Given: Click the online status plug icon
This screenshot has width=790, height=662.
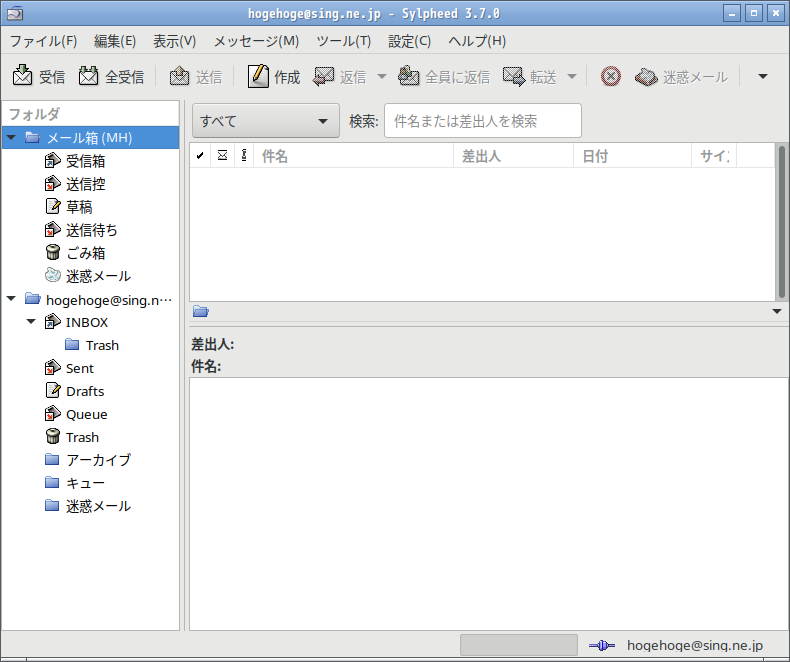Looking at the screenshot, I should [x=602, y=645].
